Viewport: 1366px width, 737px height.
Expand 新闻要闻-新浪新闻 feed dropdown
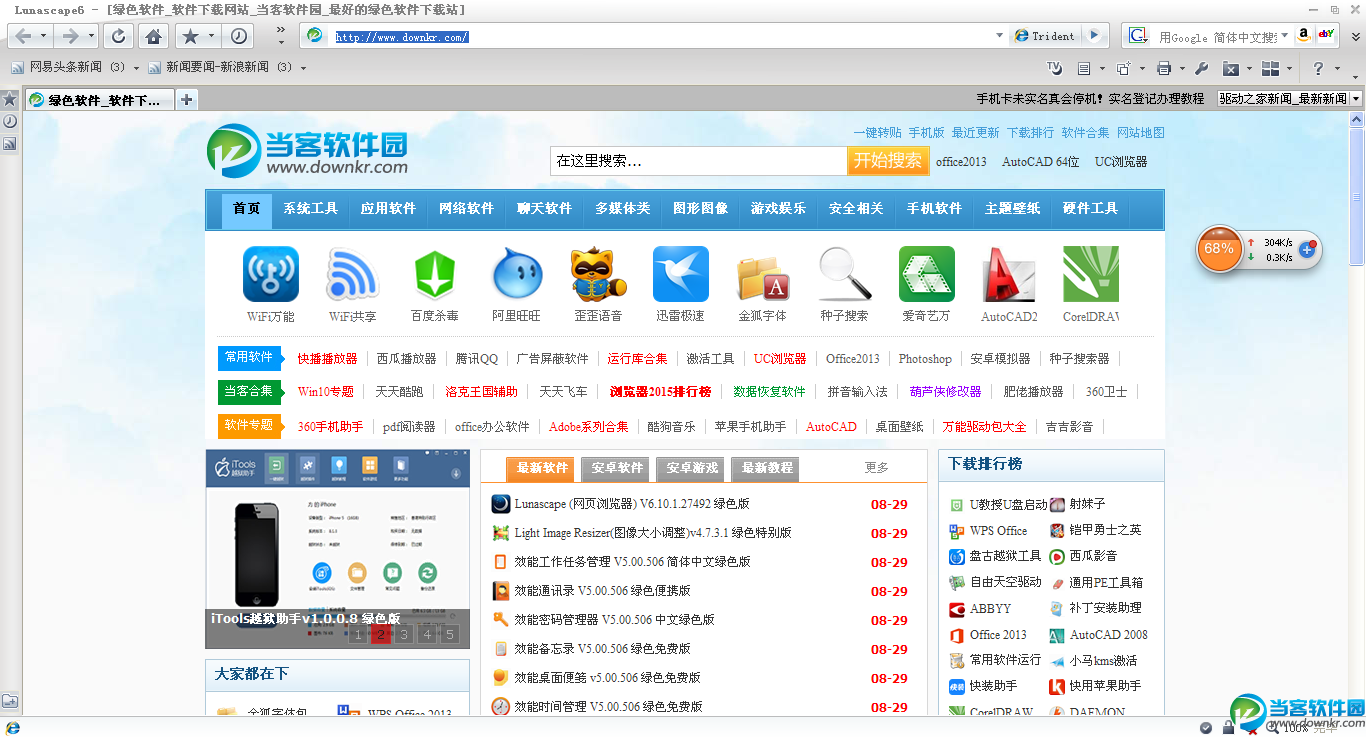click(x=303, y=68)
